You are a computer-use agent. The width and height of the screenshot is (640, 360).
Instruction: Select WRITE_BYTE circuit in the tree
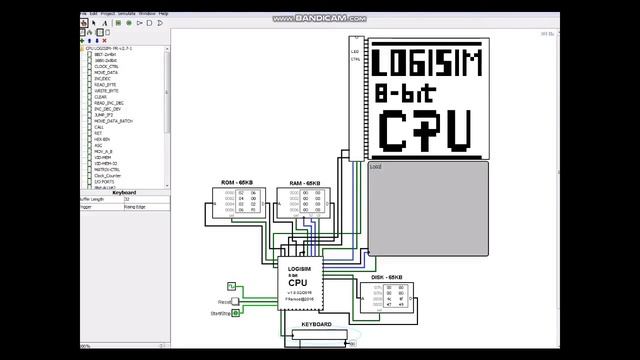coord(106,91)
